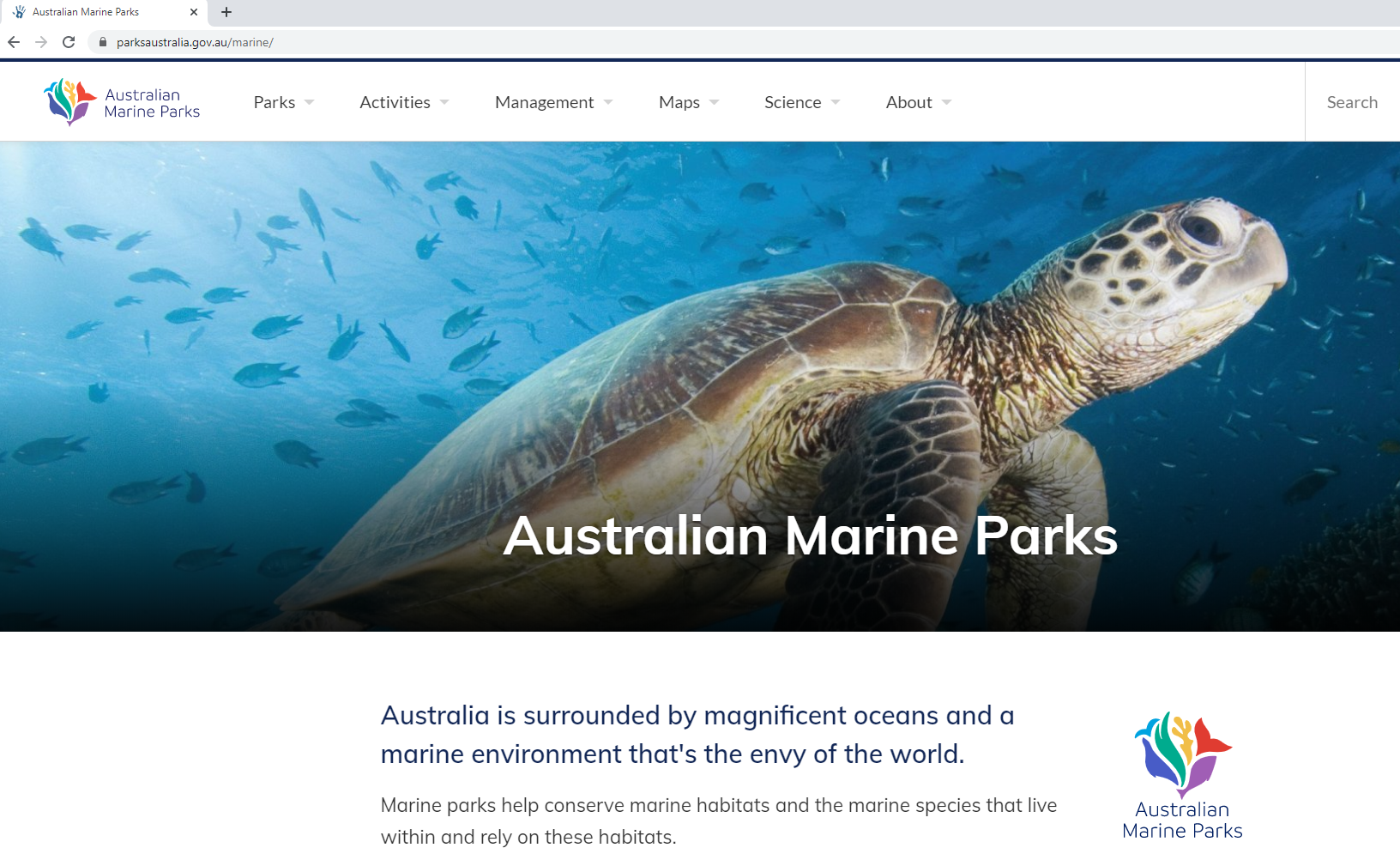
Task: Select Science in the navigation menu
Action: (792, 102)
